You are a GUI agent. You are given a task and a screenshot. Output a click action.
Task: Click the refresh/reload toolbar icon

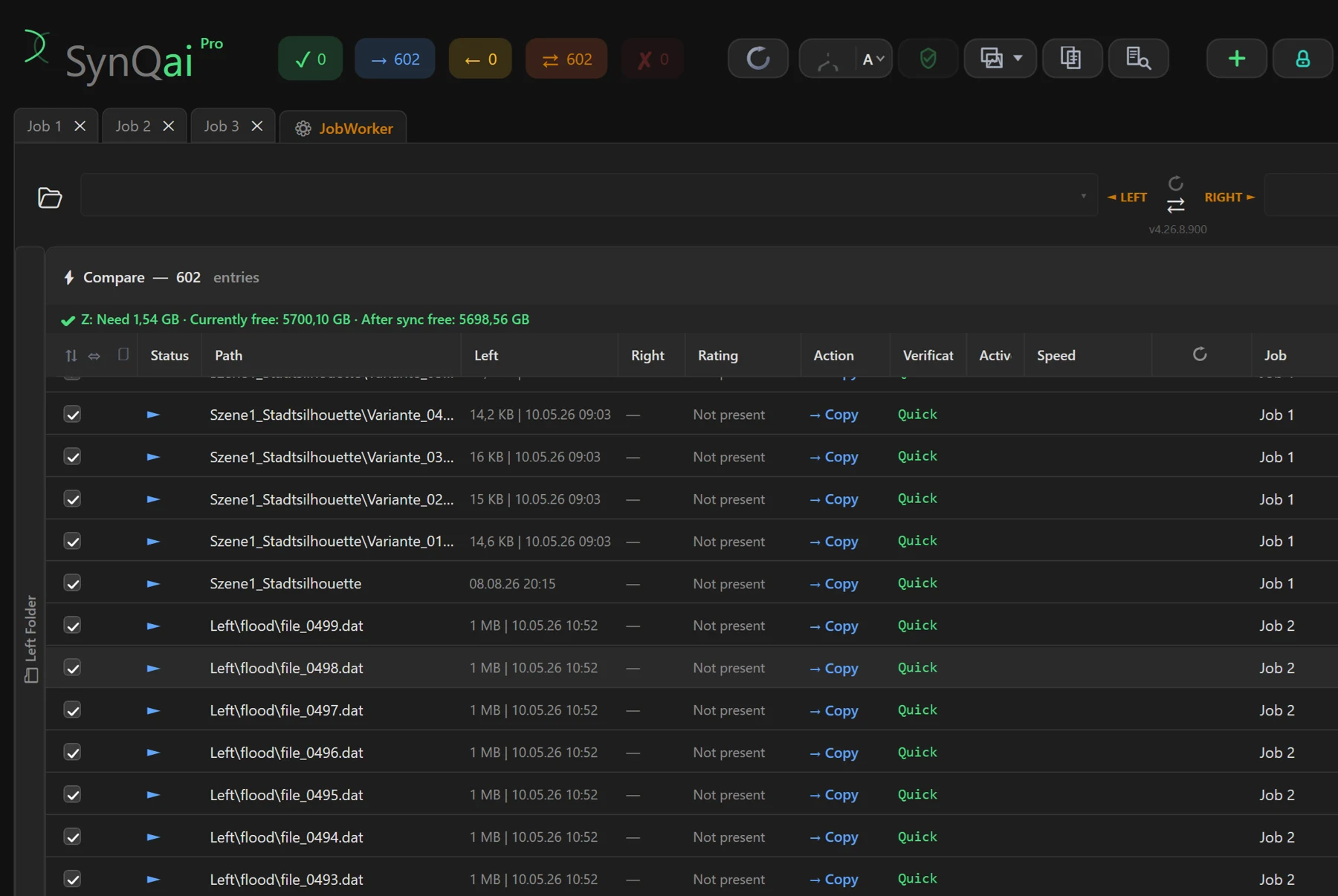pyautogui.click(x=757, y=58)
